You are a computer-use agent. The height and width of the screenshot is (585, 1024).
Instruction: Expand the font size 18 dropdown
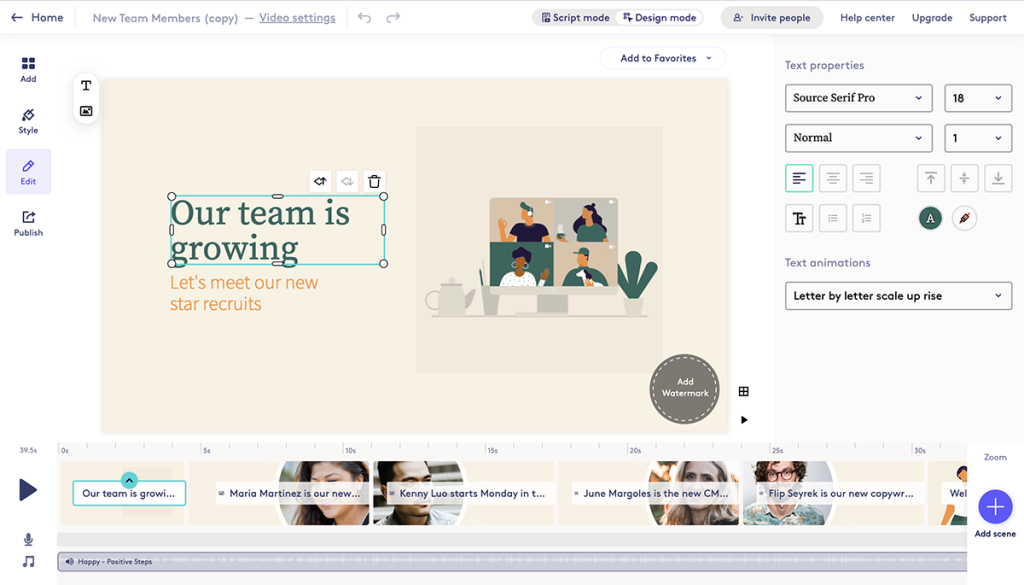(x=978, y=97)
